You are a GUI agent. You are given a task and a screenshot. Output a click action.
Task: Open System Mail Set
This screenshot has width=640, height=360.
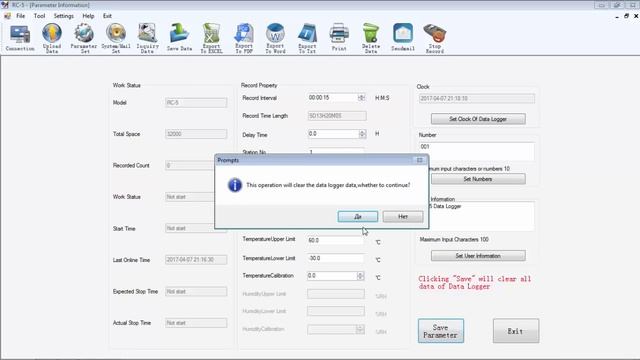[116, 38]
